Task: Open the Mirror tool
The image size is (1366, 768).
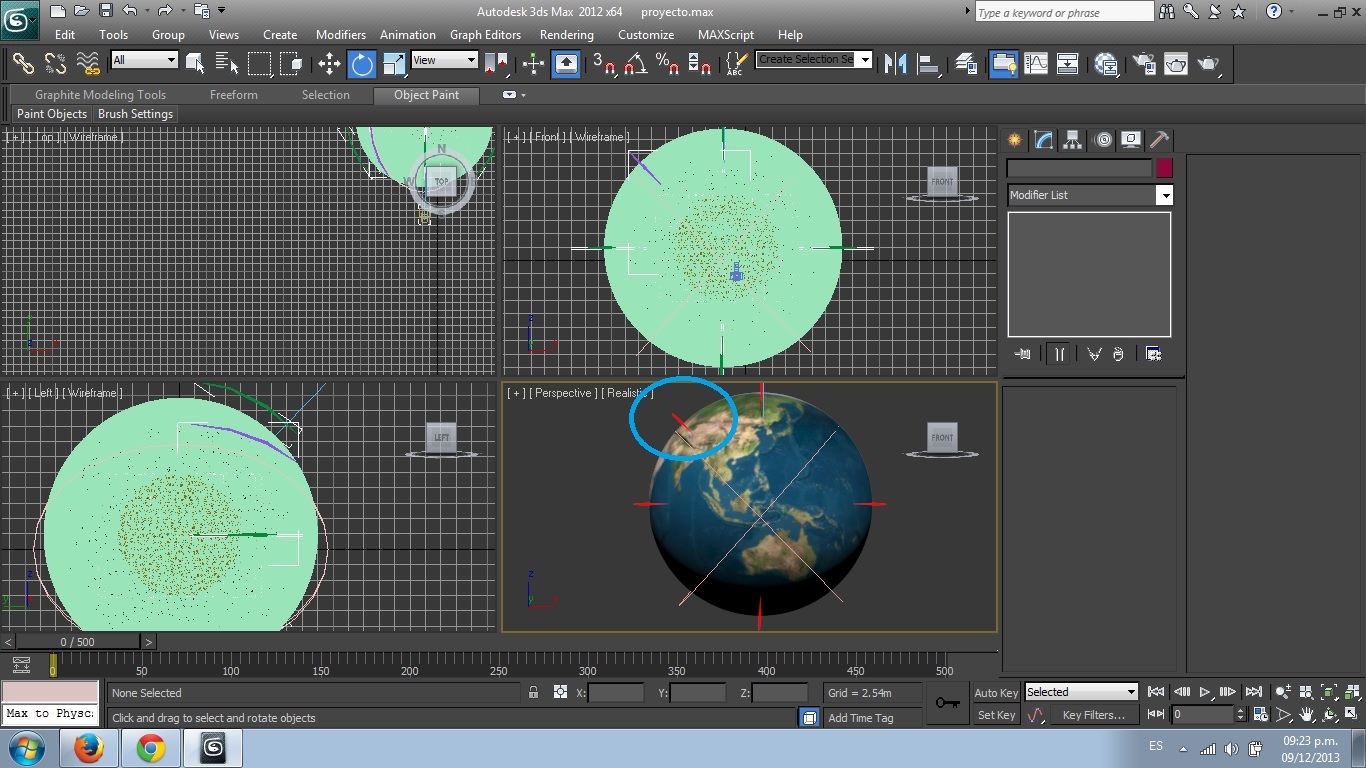Action: 897,64
